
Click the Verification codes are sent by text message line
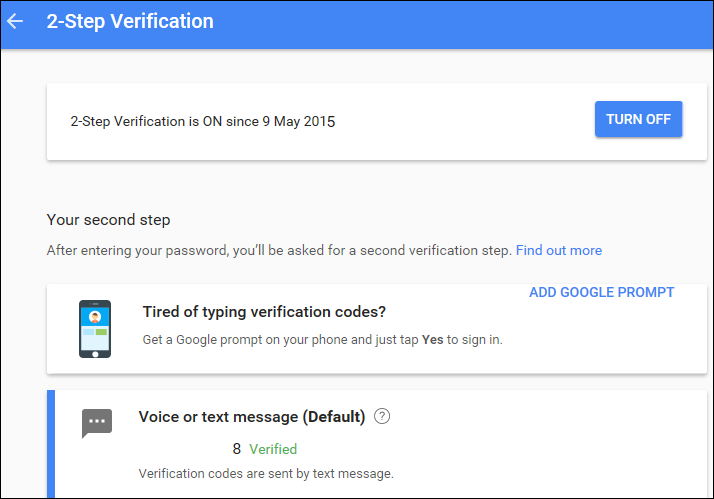pyautogui.click(x=266, y=474)
